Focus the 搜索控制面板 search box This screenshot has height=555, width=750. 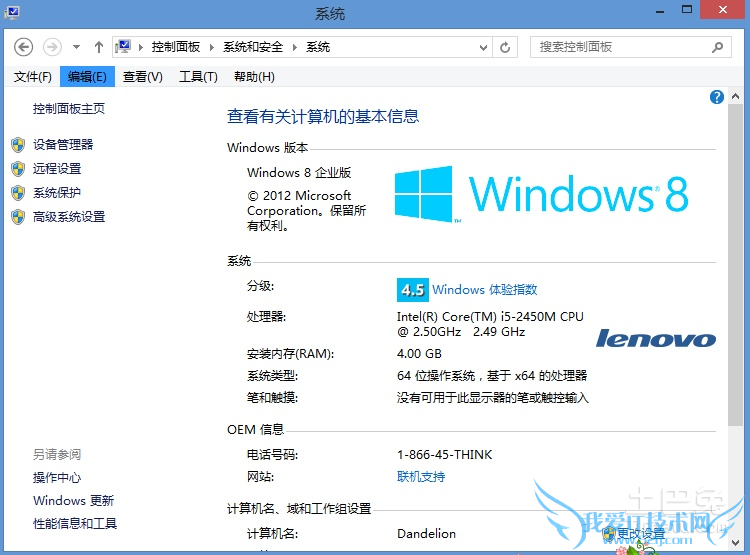coord(630,47)
